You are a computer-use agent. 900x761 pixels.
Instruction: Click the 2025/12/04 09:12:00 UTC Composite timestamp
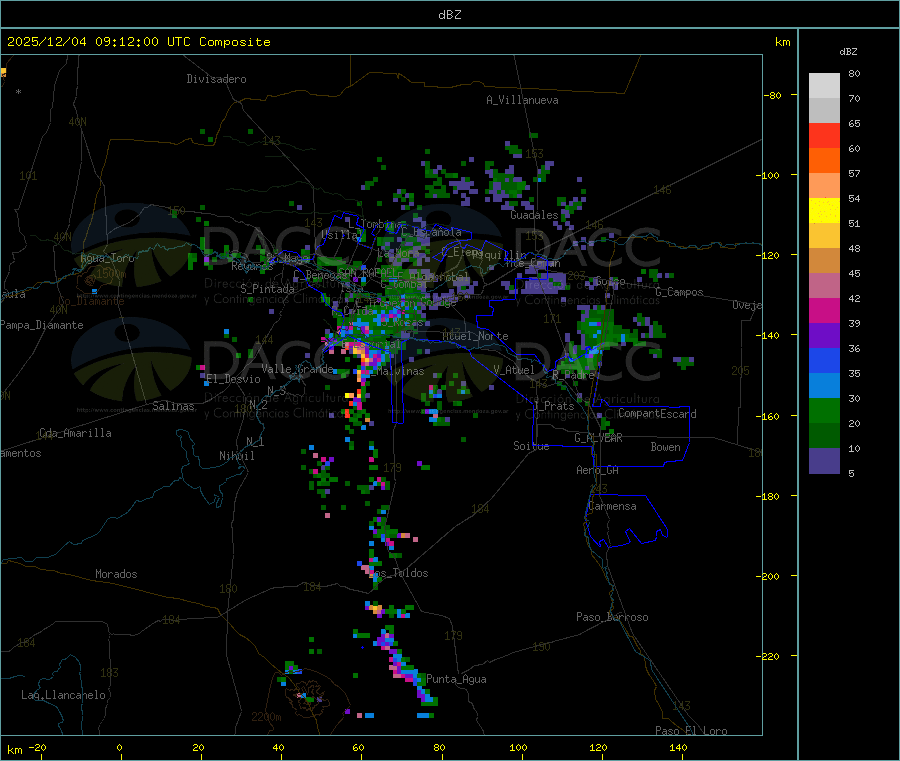click(138, 42)
